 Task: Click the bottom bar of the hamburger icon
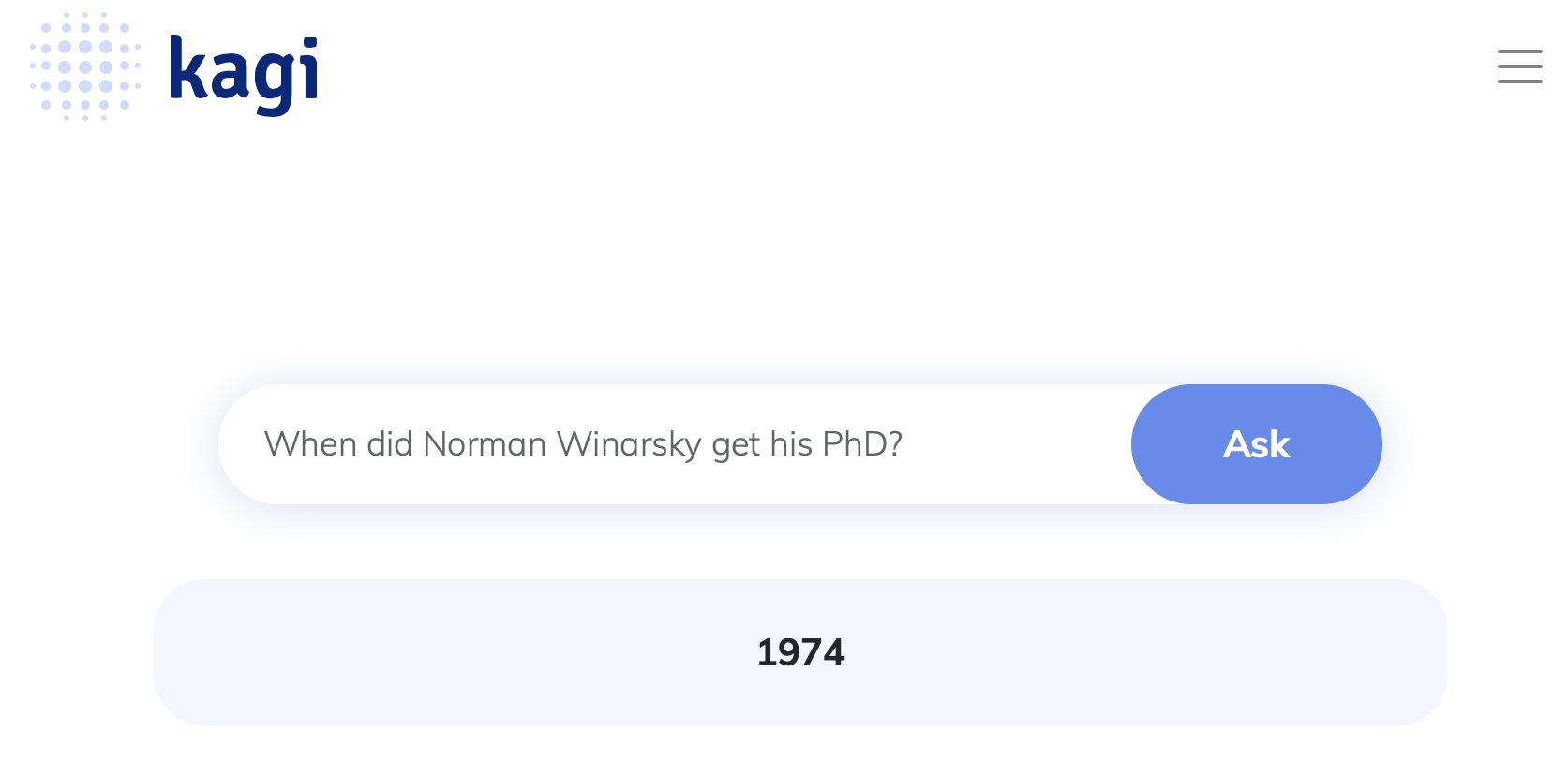[1519, 82]
